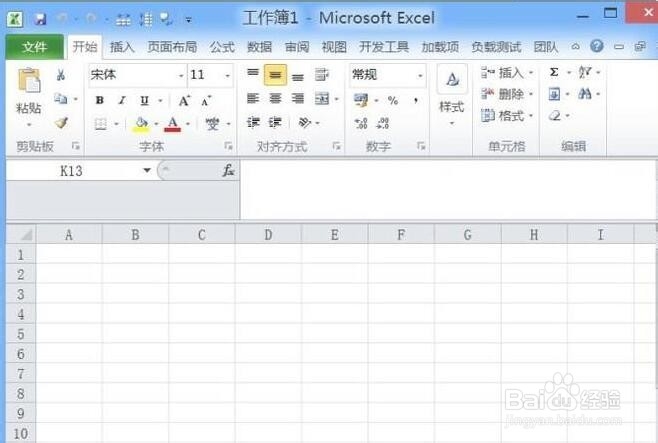Toggle Bold formatting
658x443 pixels.
100,100
